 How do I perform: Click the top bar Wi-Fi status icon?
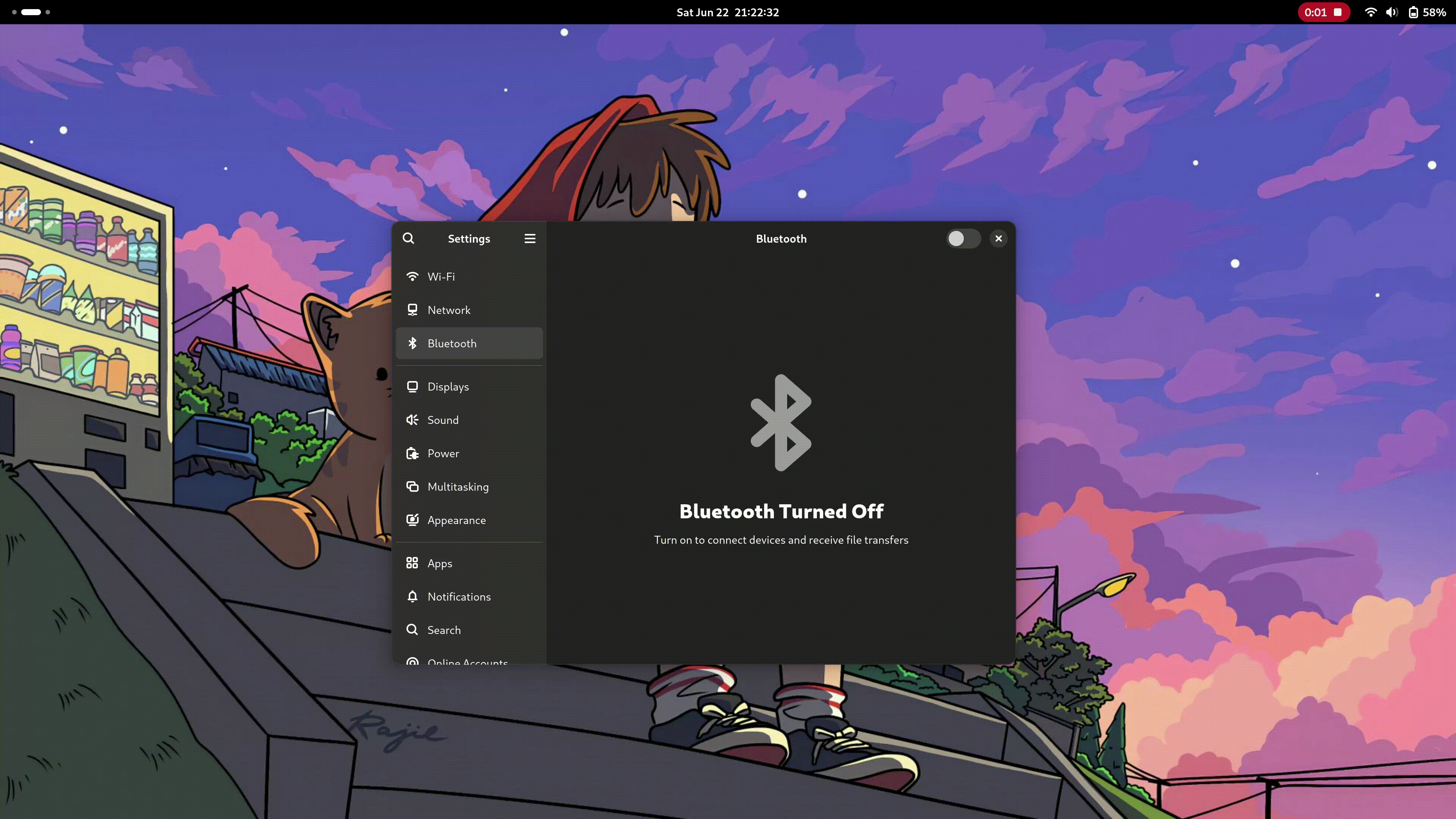1370,12
